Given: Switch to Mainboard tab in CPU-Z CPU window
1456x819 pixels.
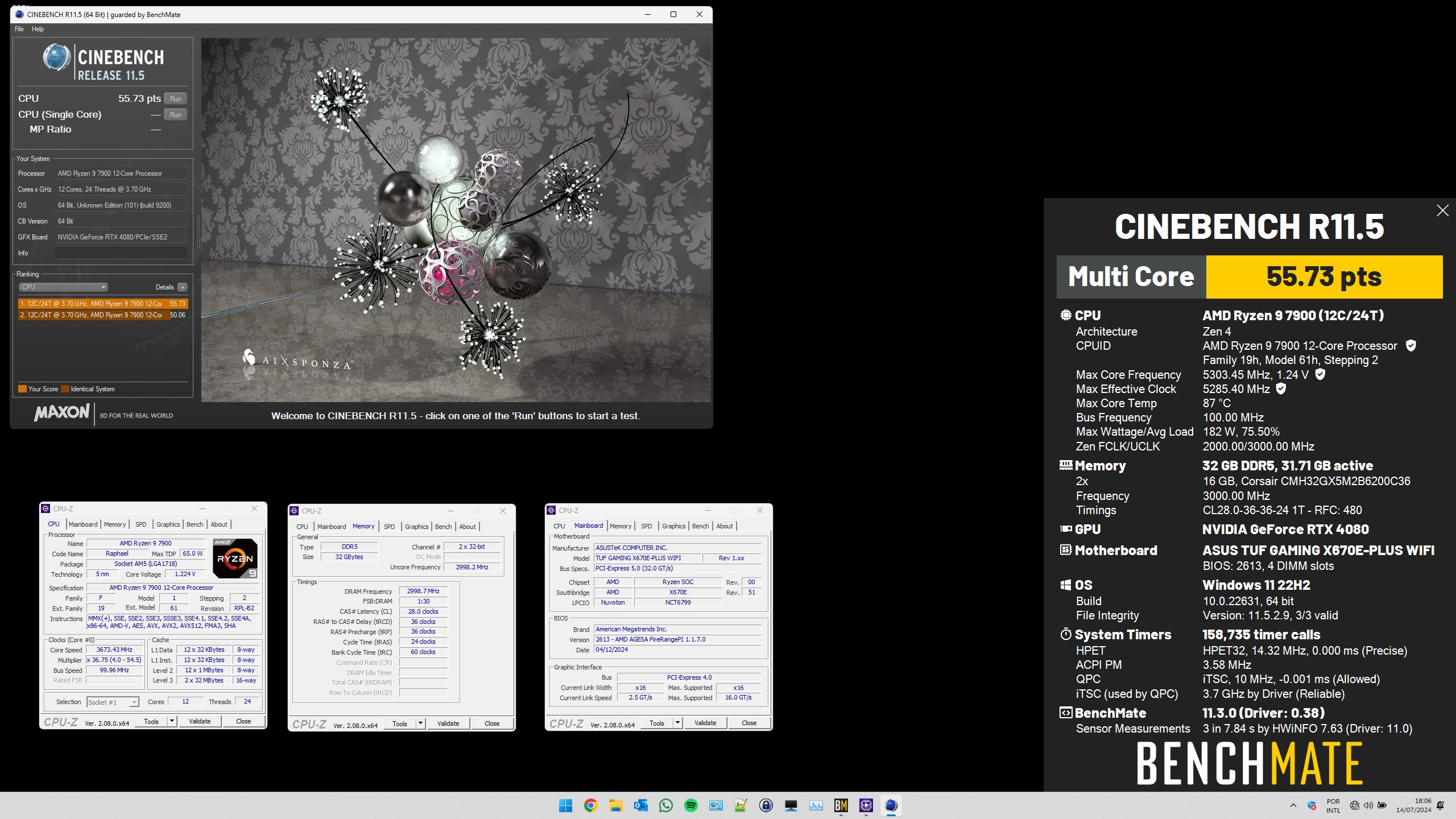Looking at the screenshot, I should [83, 524].
